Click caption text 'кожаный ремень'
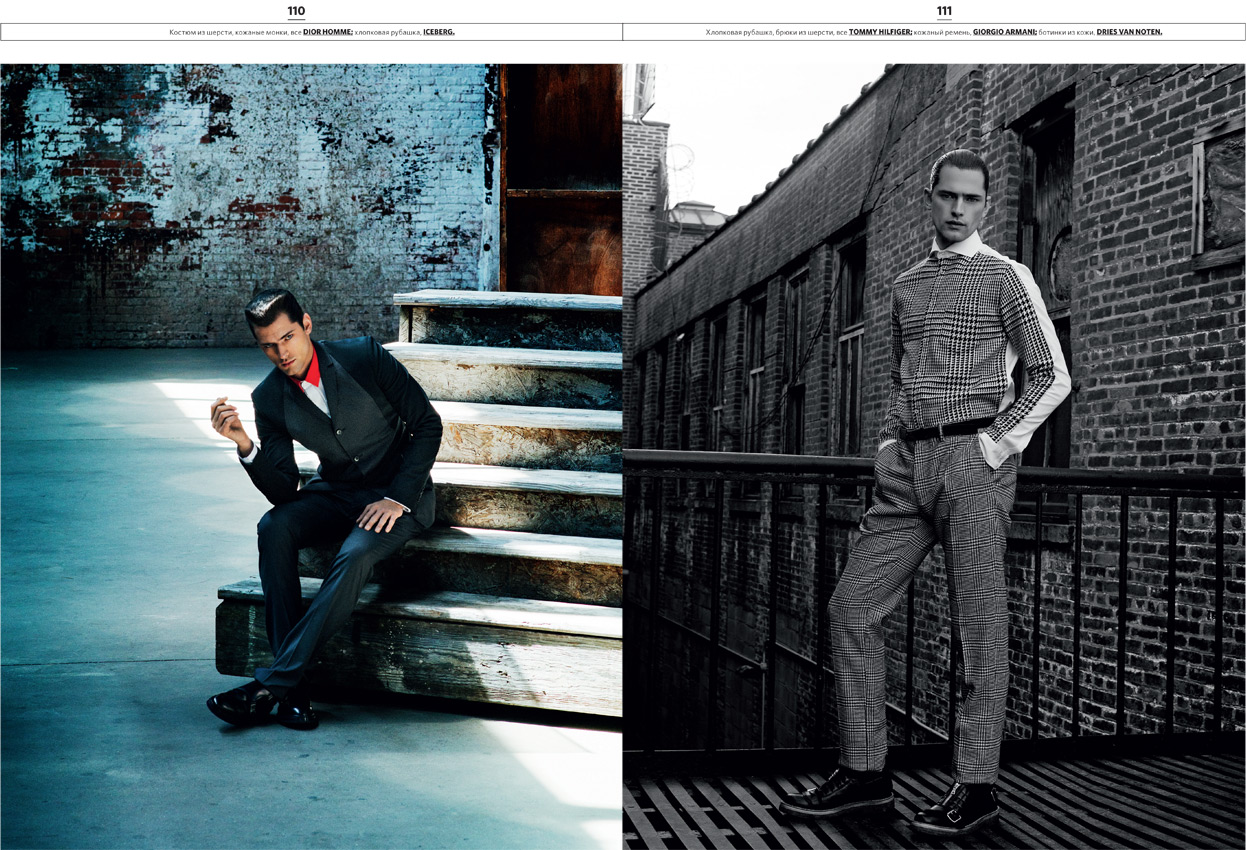 pos(941,32)
